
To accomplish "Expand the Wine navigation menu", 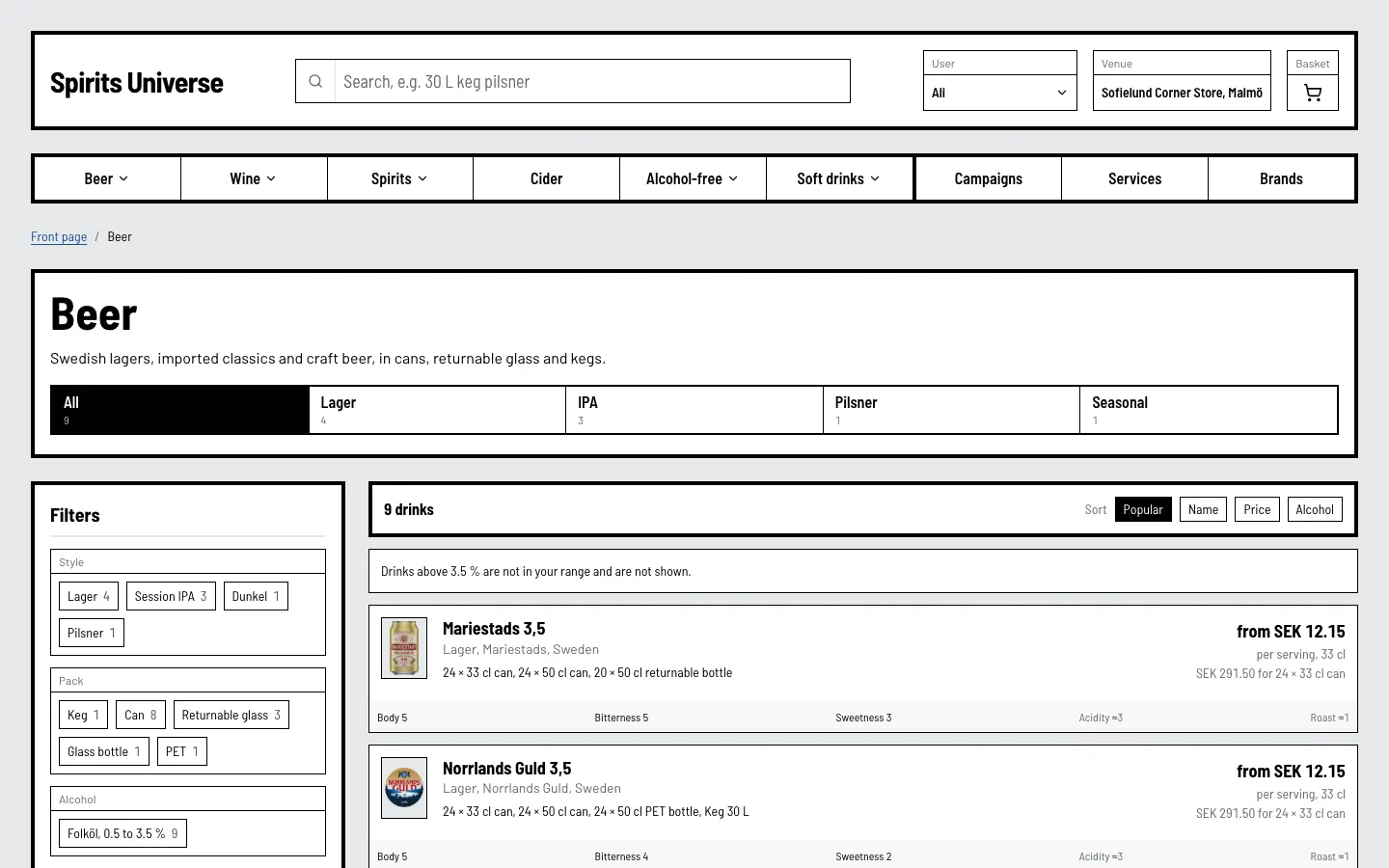I will [x=254, y=178].
